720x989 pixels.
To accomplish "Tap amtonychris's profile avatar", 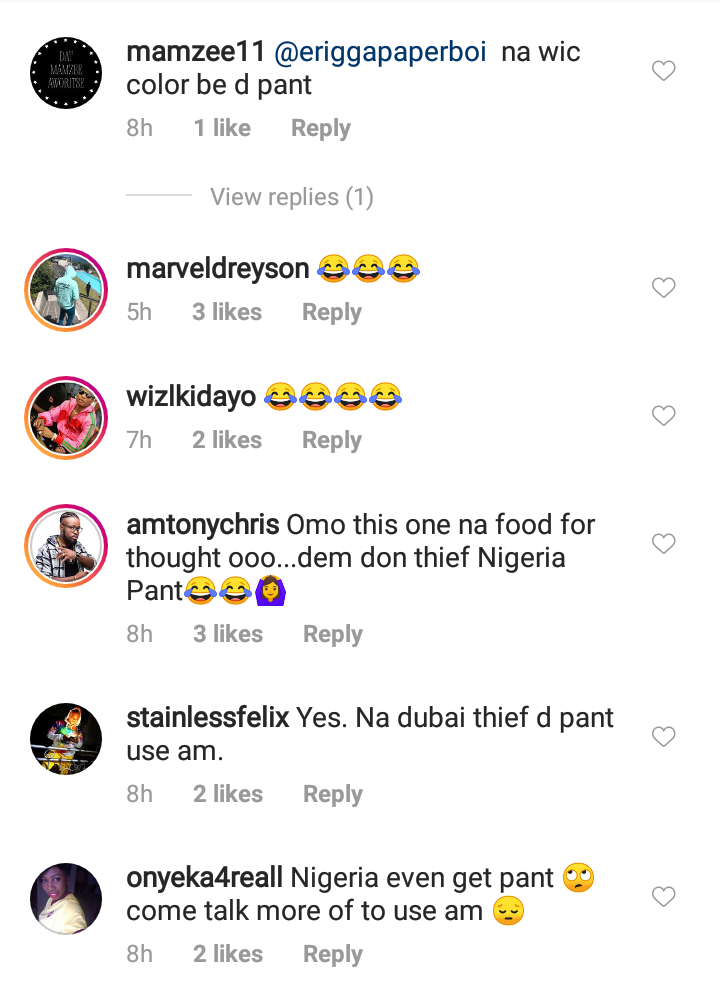I will (65, 546).
